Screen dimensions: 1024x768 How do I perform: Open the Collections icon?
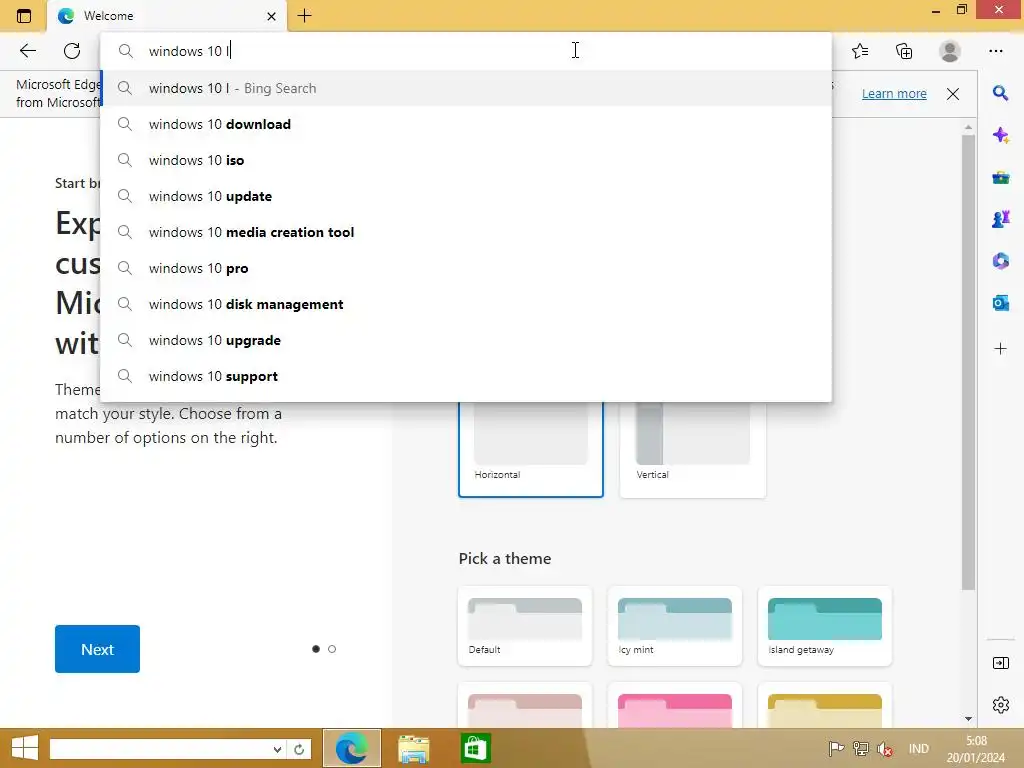tap(904, 51)
